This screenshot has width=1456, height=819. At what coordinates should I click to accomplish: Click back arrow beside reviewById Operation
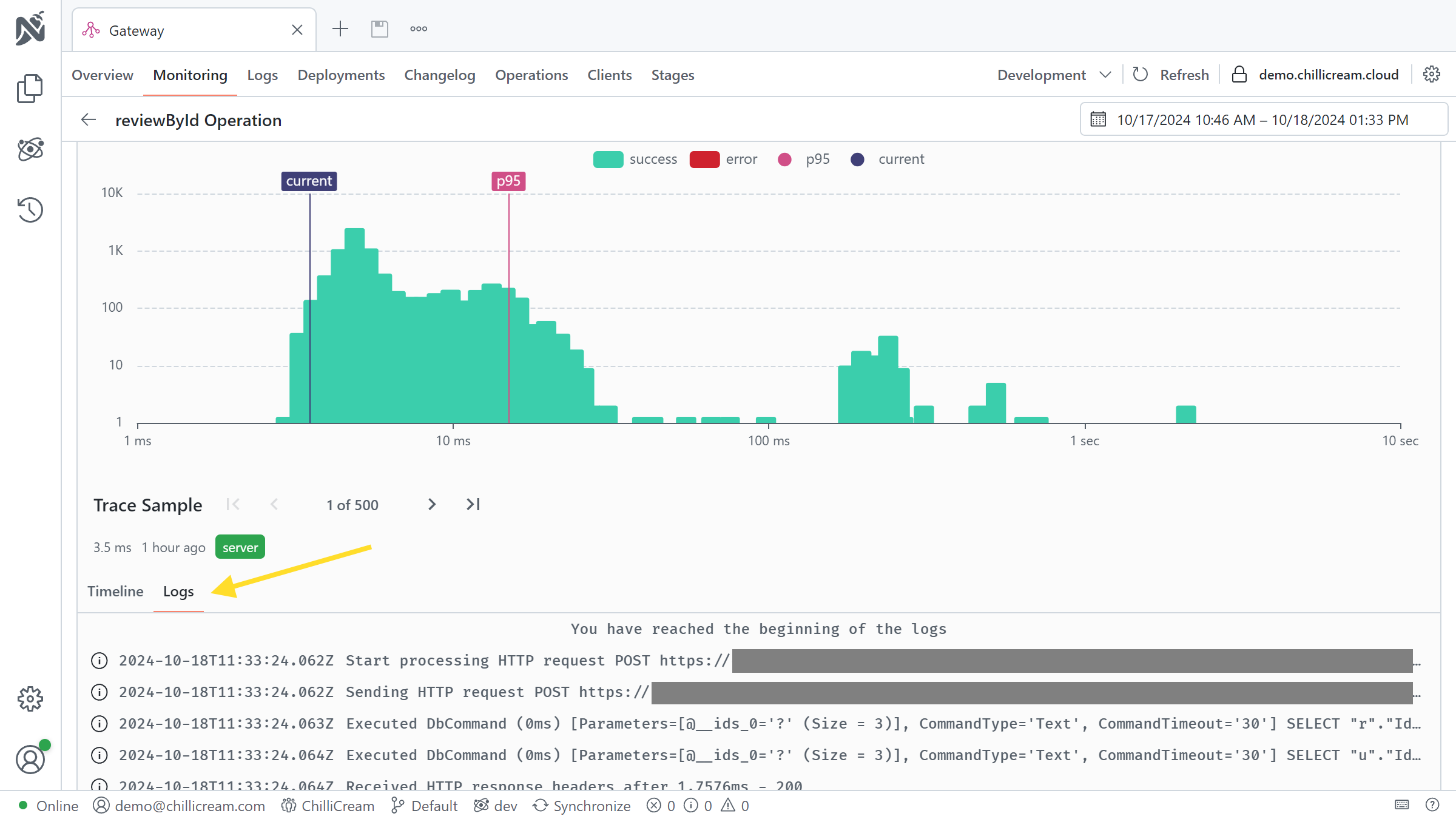[89, 120]
